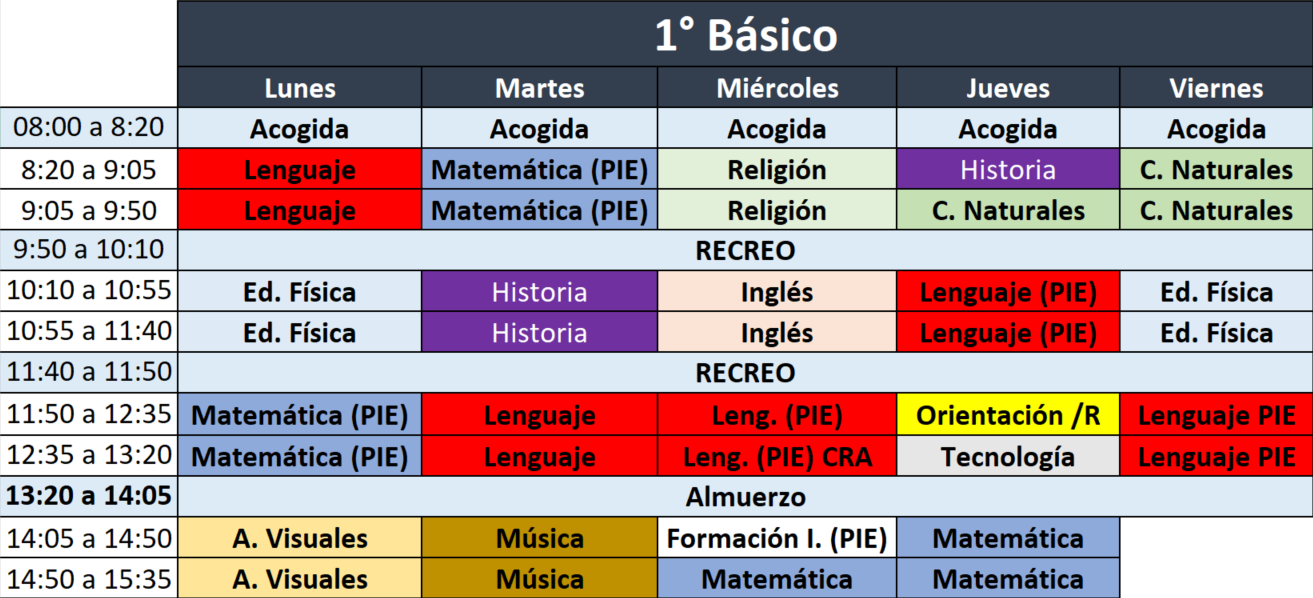Select the purple Historia cell under Jueves
1313x598 pixels.
[1008, 169]
